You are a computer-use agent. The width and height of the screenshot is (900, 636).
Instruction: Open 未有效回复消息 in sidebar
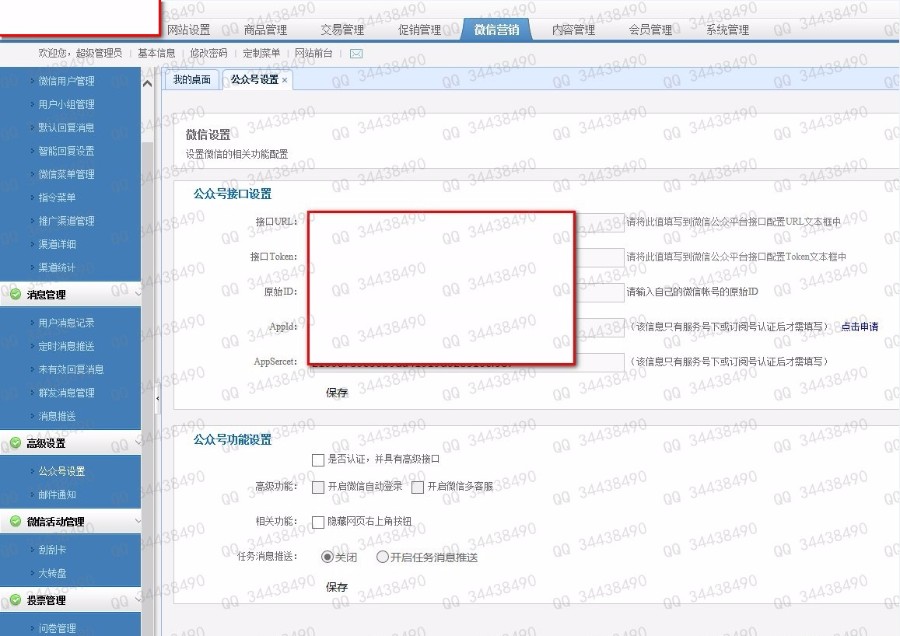(x=71, y=369)
